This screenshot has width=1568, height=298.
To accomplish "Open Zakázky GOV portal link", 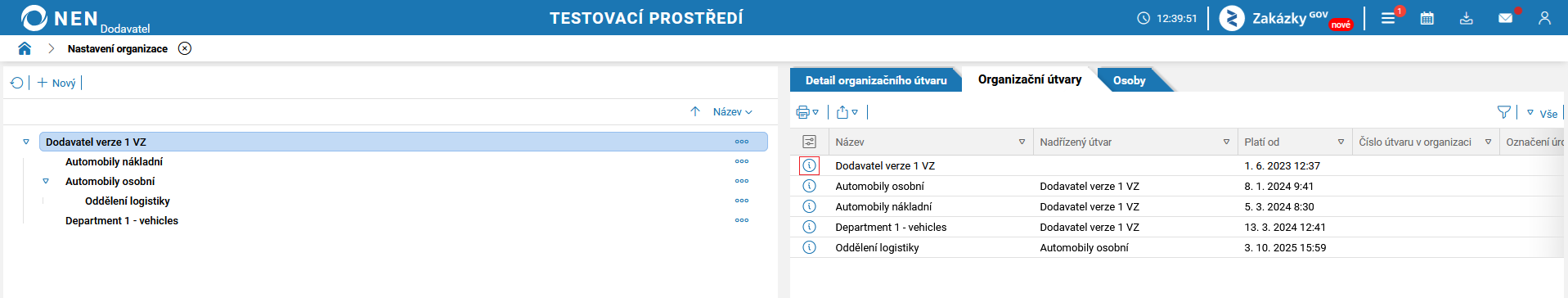I will pos(1286,18).
